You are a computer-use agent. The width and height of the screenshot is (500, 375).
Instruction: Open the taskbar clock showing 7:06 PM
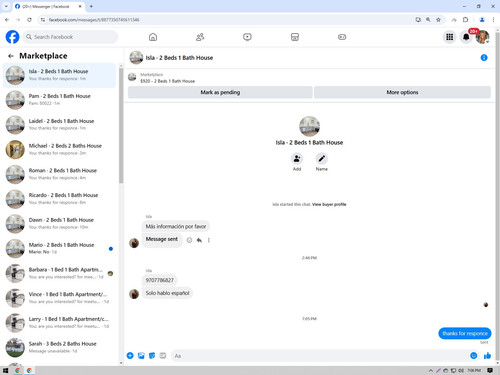[x=474, y=370]
